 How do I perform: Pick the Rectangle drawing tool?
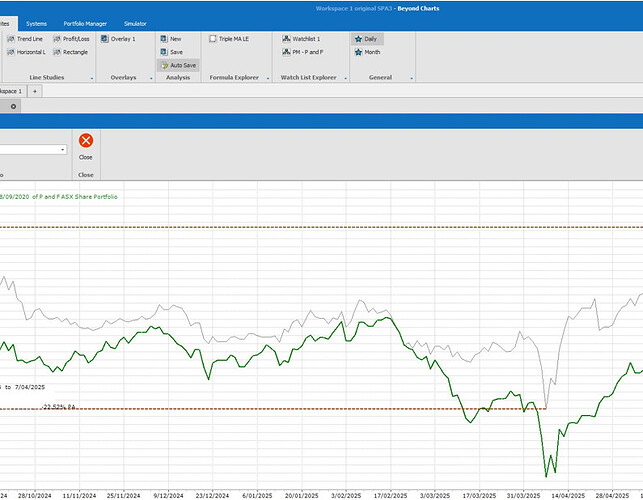click(71, 52)
